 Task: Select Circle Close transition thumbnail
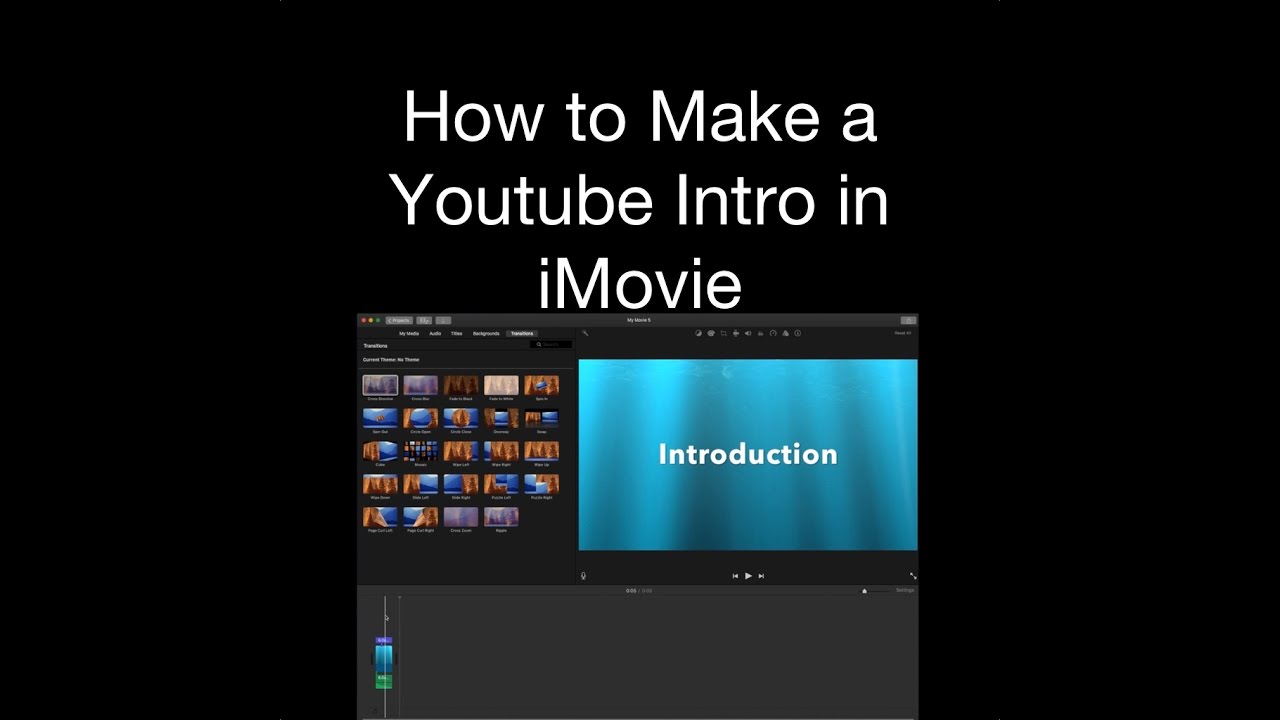461,418
